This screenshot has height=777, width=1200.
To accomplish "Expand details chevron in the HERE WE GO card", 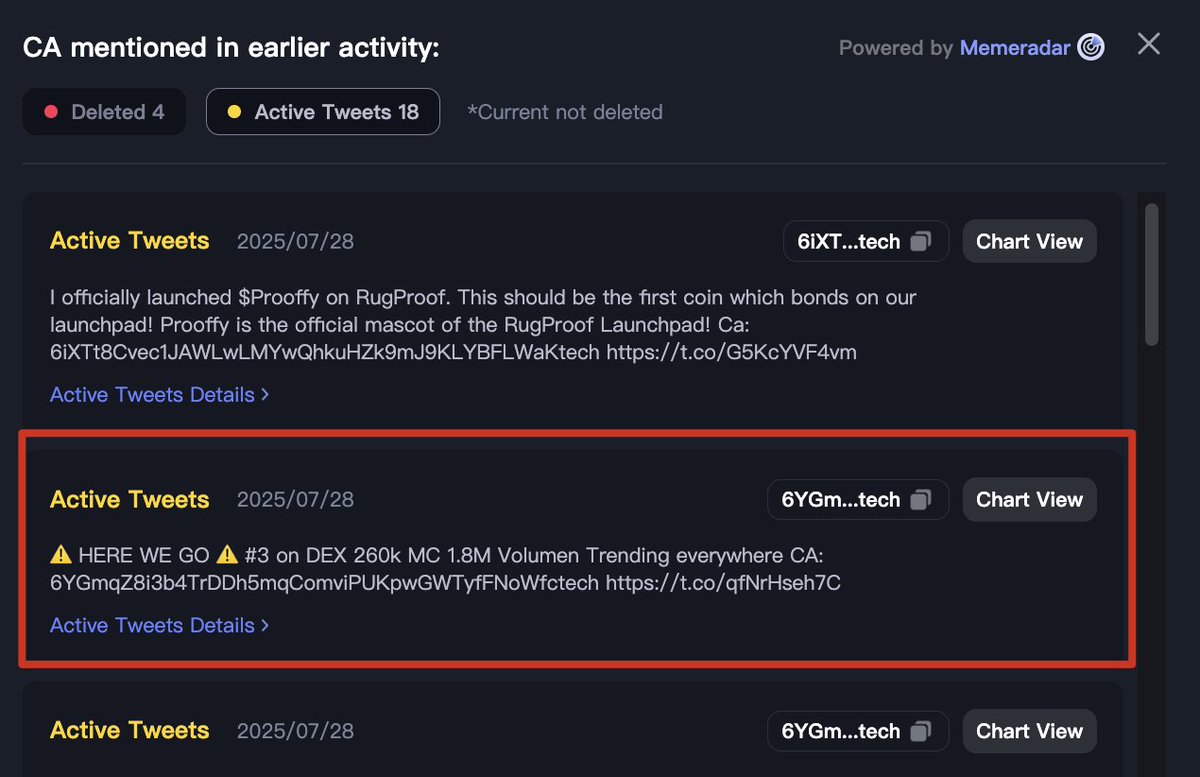I will 265,625.
